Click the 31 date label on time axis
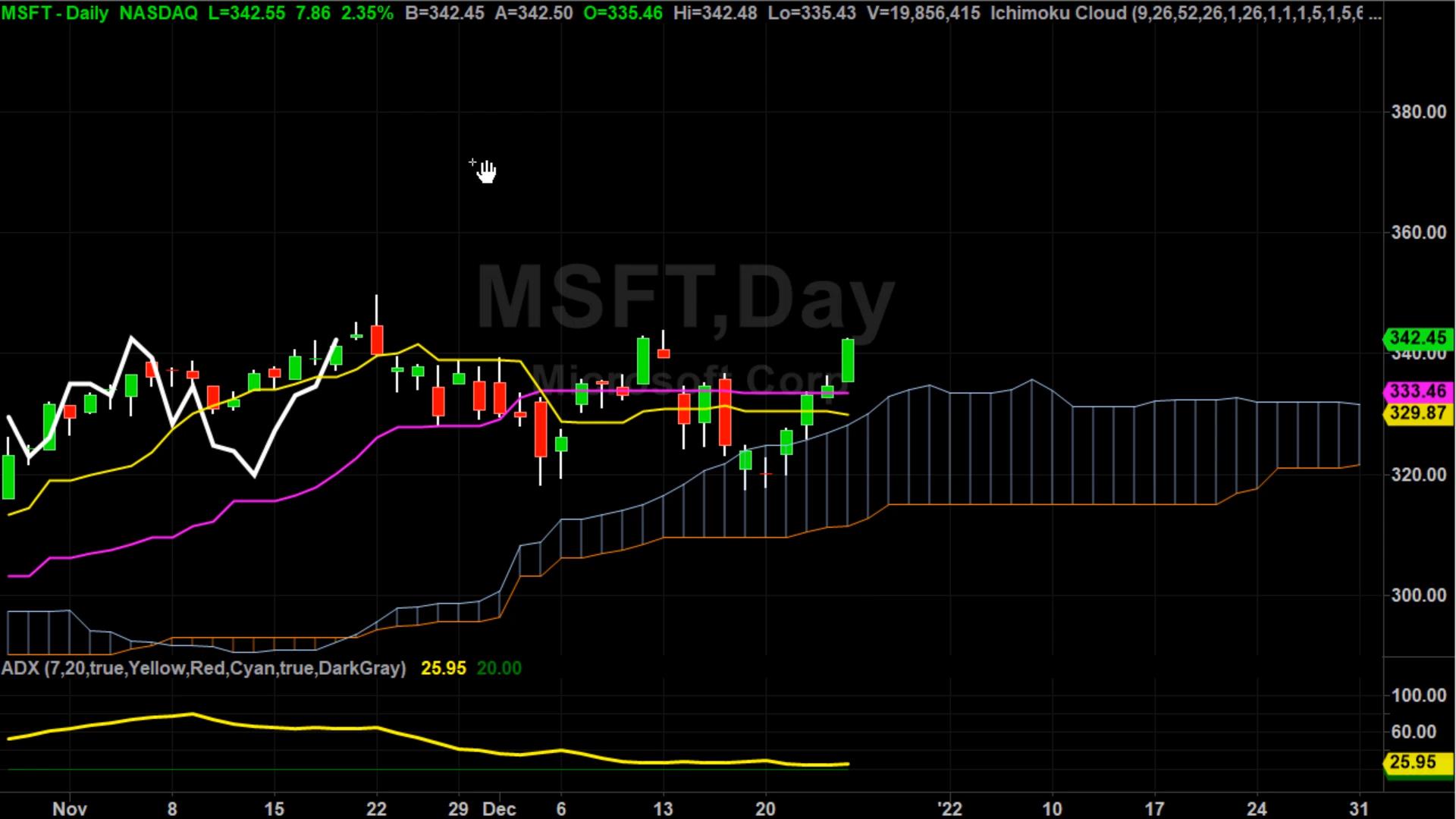The width and height of the screenshot is (1456, 819). (1359, 809)
